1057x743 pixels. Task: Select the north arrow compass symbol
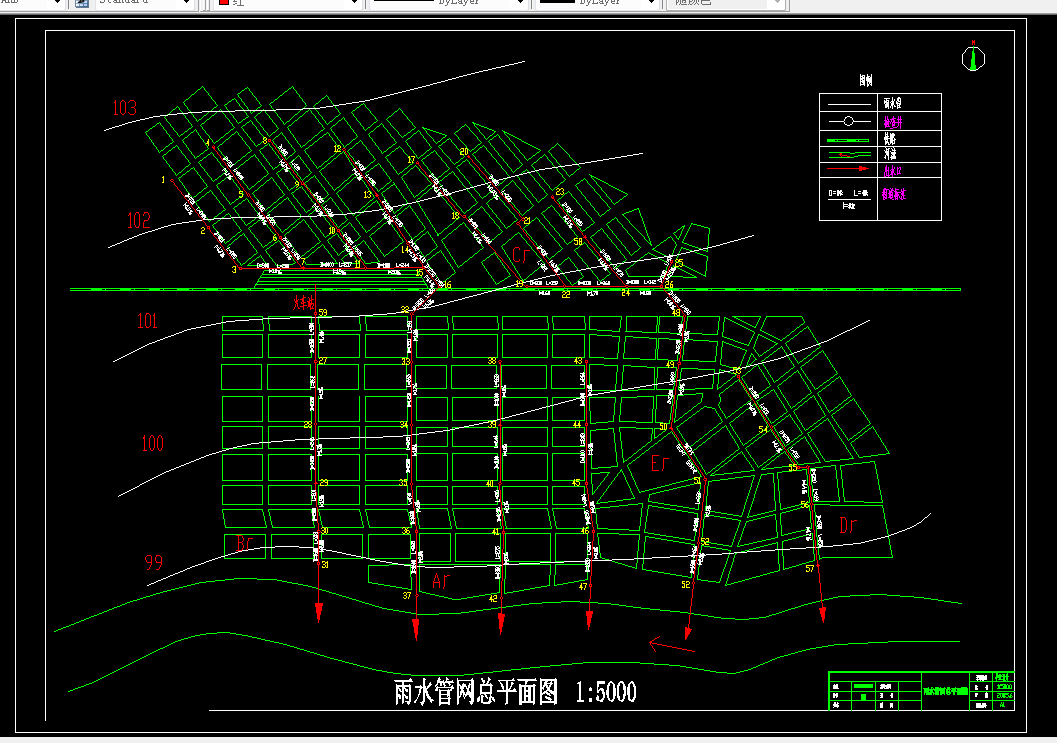pyautogui.click(x=973, y=58)
